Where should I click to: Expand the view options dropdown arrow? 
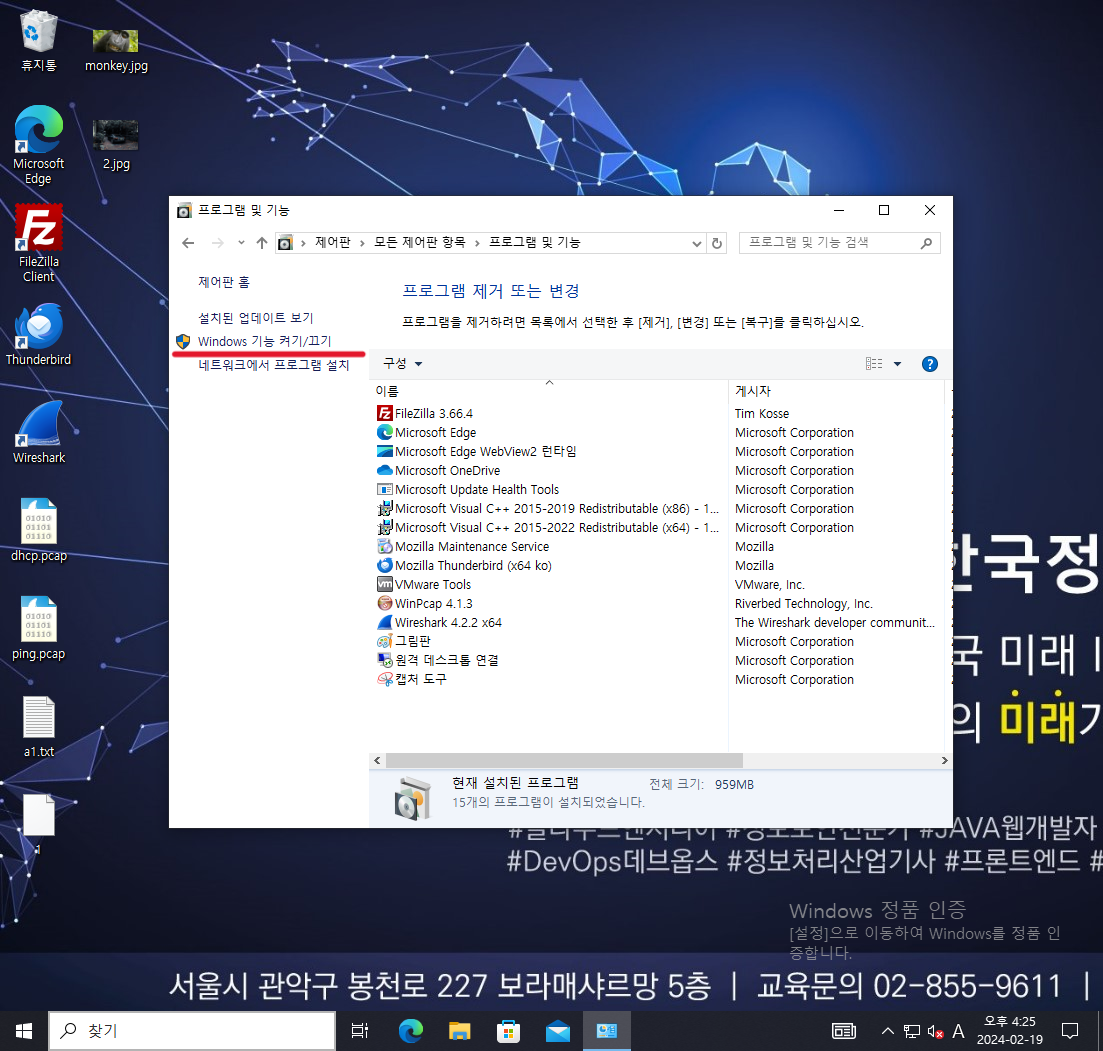click(898, 364)
